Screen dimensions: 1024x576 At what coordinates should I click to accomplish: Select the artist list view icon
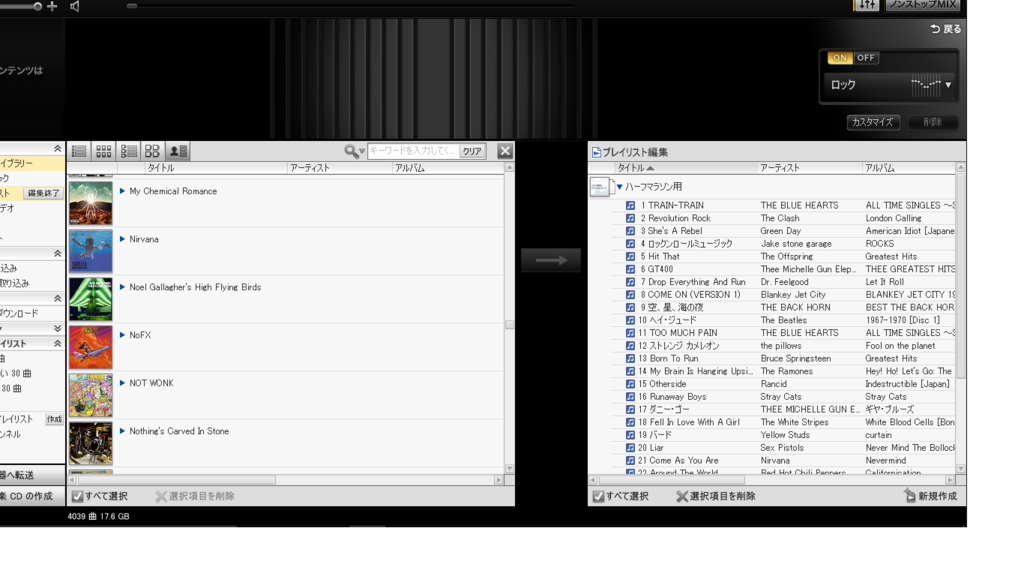pyautogui.click(x=178, y=152)
